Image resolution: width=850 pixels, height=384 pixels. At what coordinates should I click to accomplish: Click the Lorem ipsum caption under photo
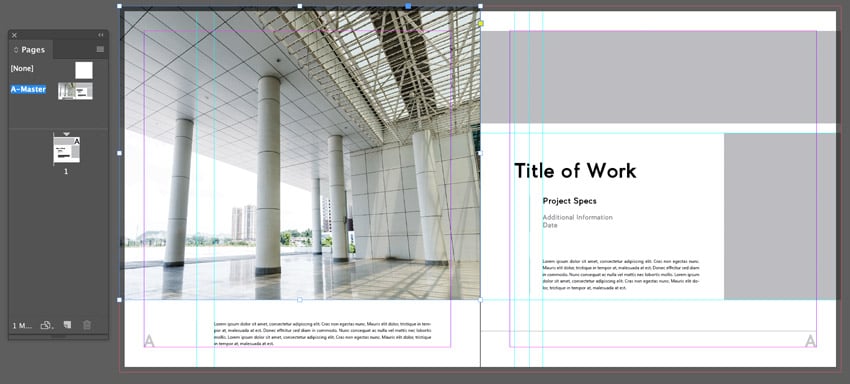coord(323,334)
